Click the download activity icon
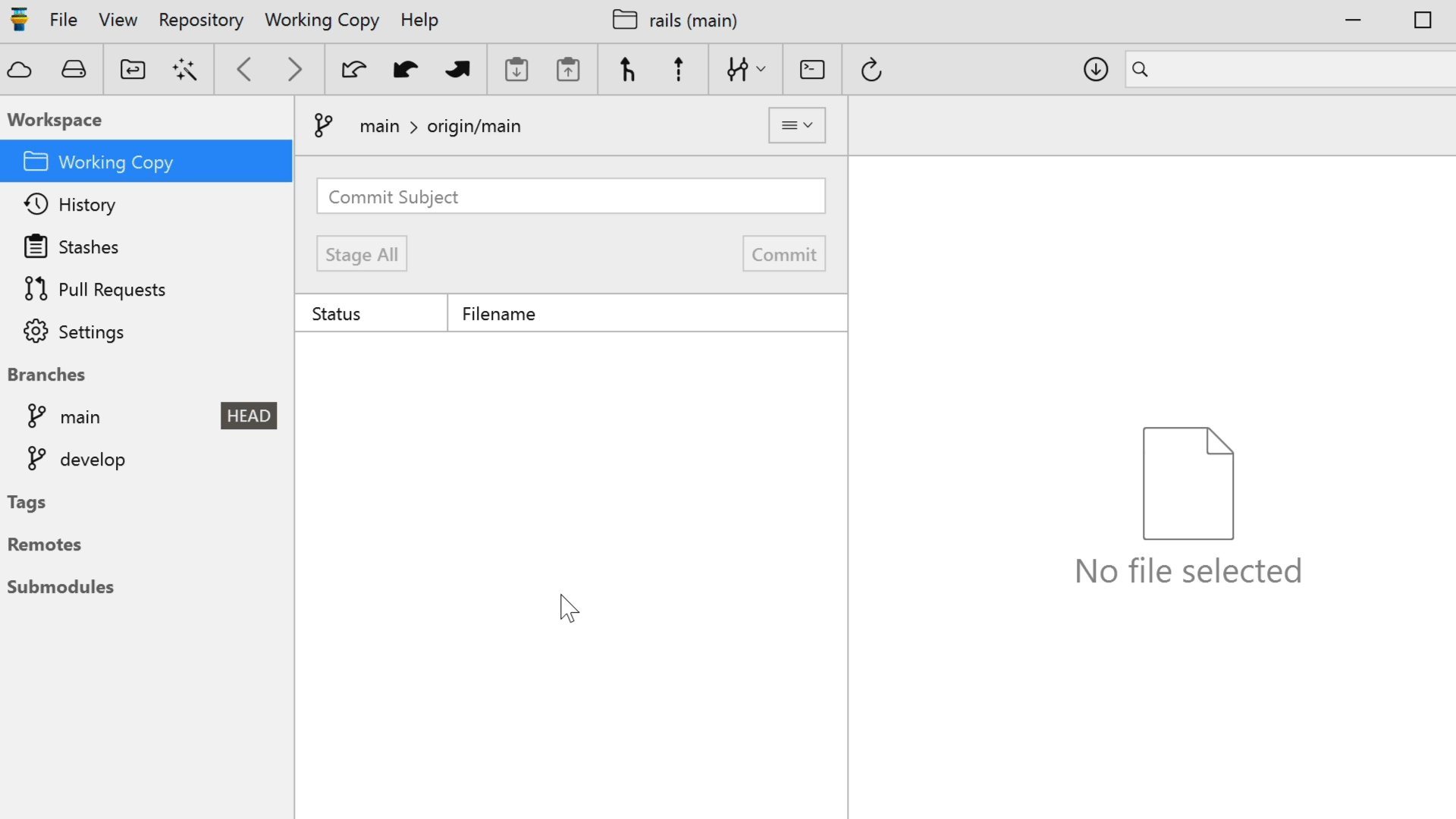The height and width of the screenshot is (819, 1456). point(1096,70)
